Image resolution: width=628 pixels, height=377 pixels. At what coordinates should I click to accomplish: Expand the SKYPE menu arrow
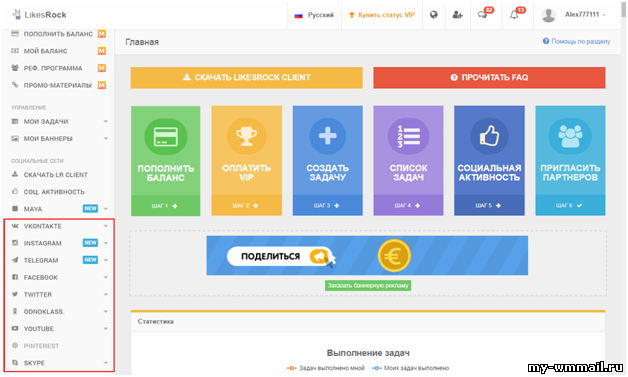pyautogui.click(x=106, y=363)
